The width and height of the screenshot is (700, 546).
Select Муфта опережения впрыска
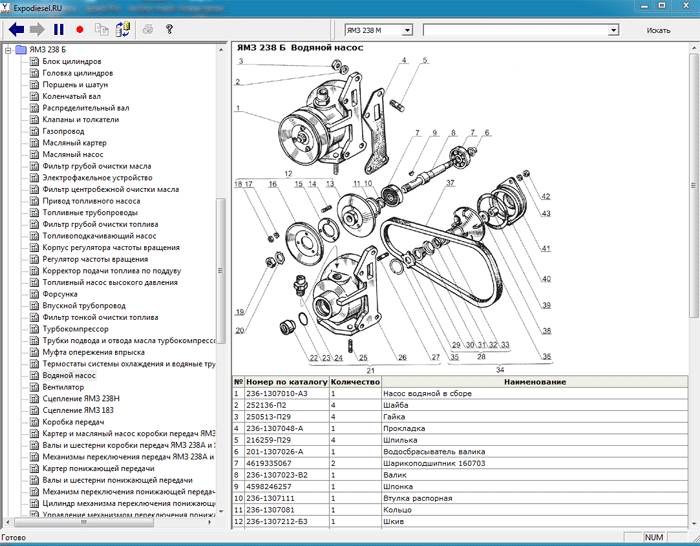[93, 352]
